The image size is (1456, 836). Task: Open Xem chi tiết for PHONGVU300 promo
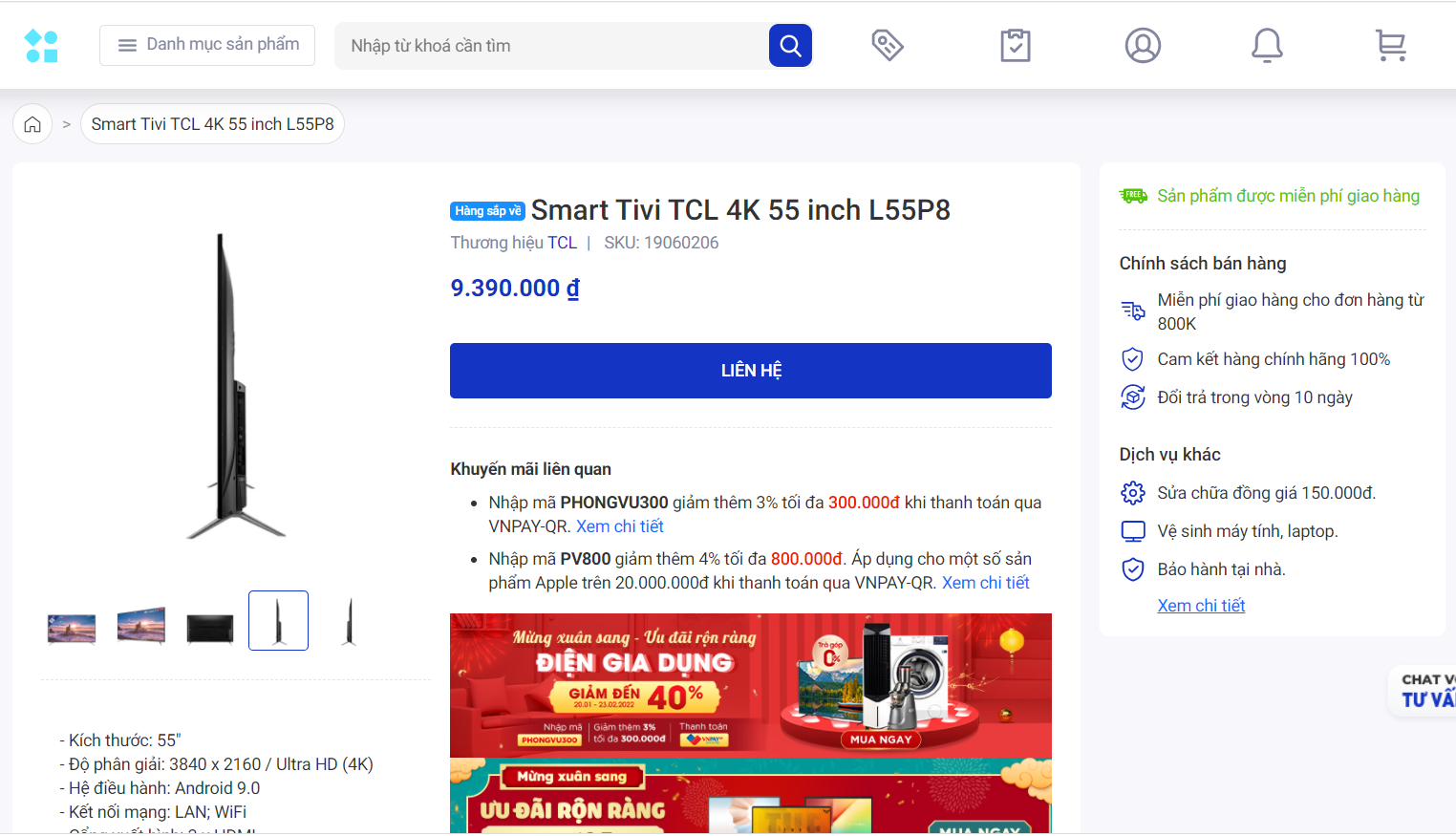620,526
